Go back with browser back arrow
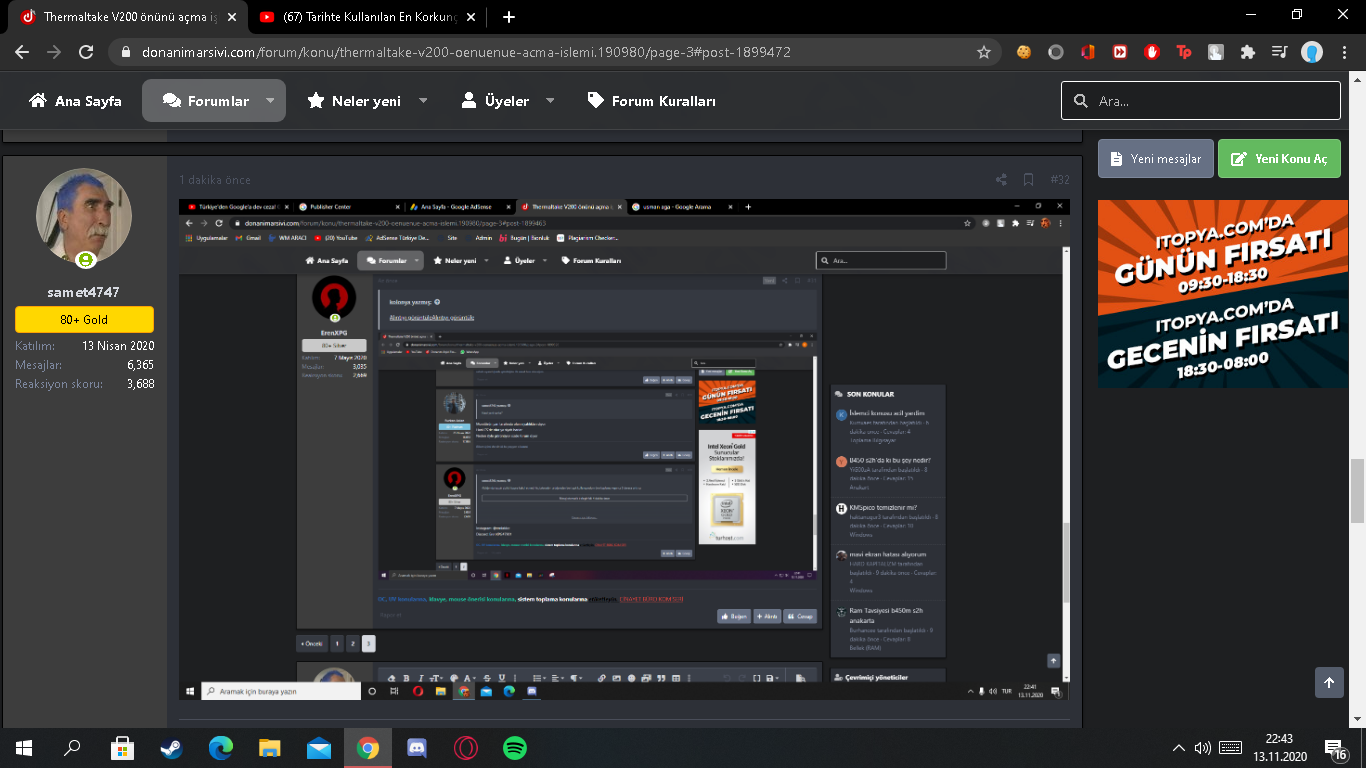 [x=22, y=52]
